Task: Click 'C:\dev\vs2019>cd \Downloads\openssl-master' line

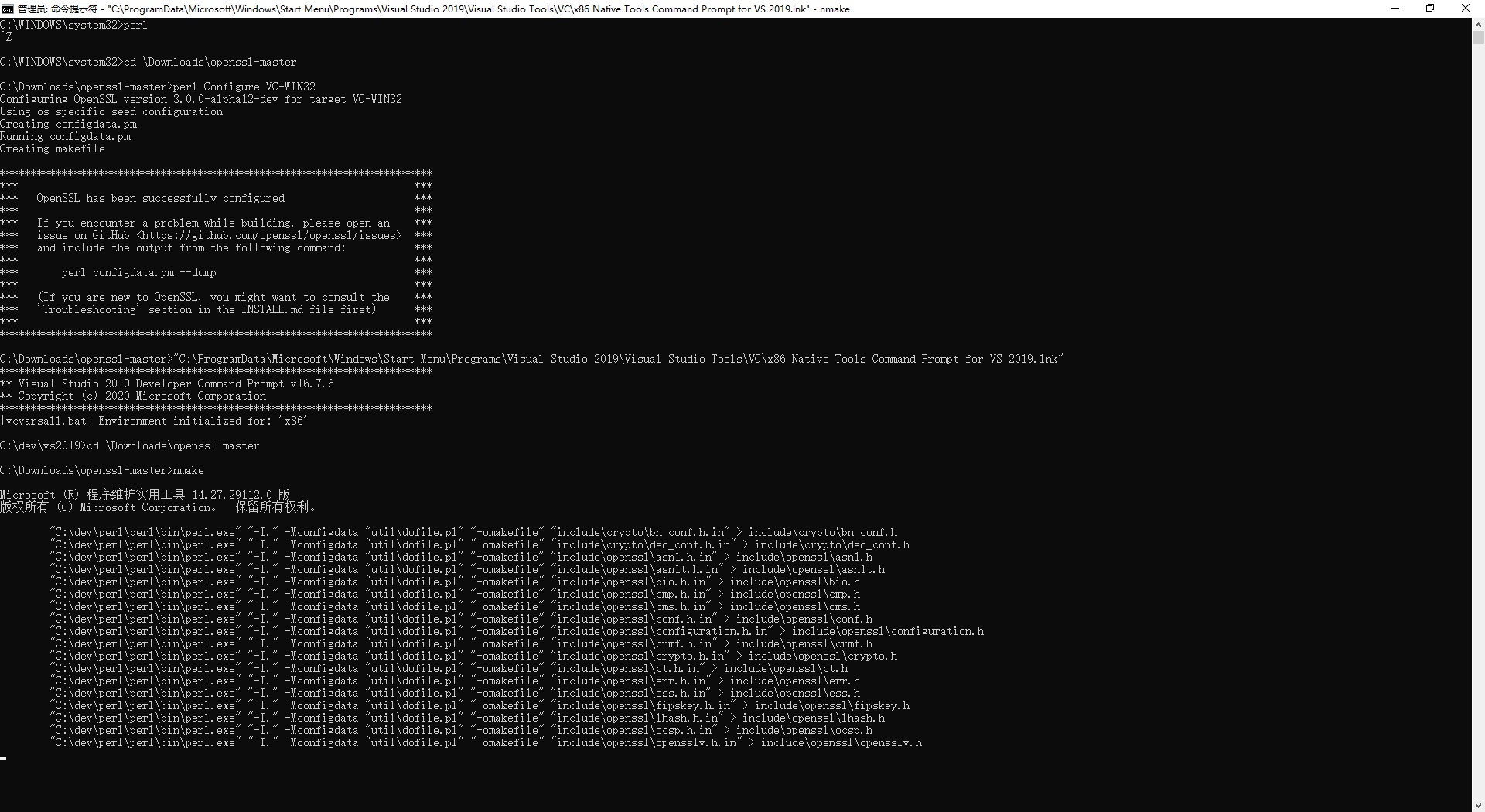Action: point(130,445)
